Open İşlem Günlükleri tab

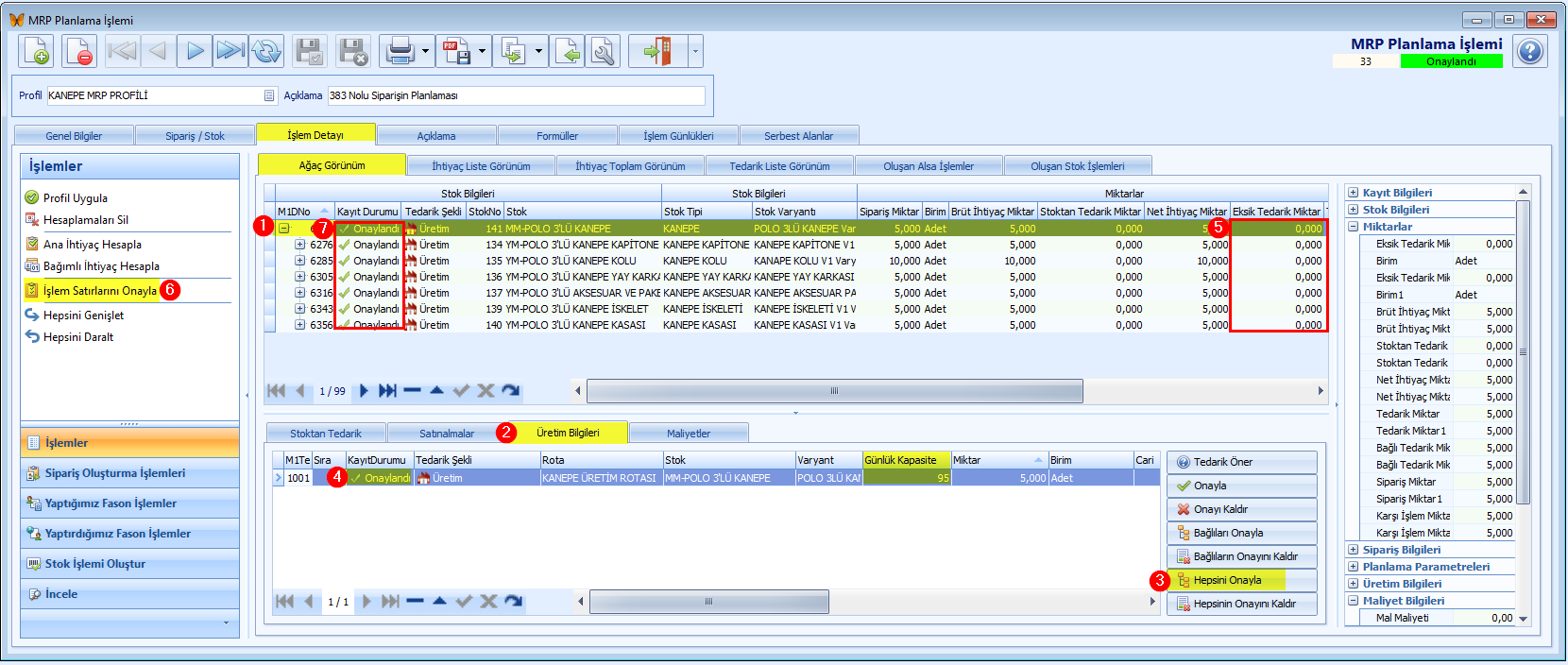(x=678, y=136)
